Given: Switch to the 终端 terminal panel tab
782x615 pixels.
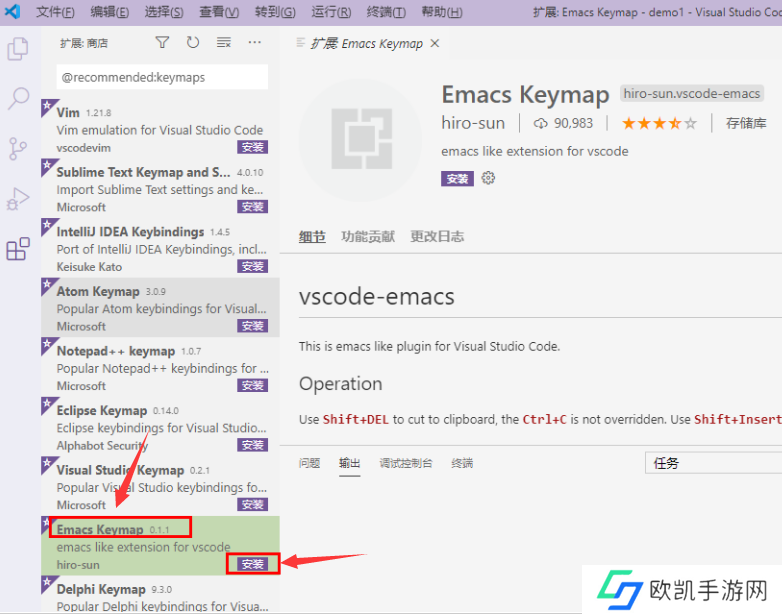Looking at the screenshot, I should (x=462, y=463).
